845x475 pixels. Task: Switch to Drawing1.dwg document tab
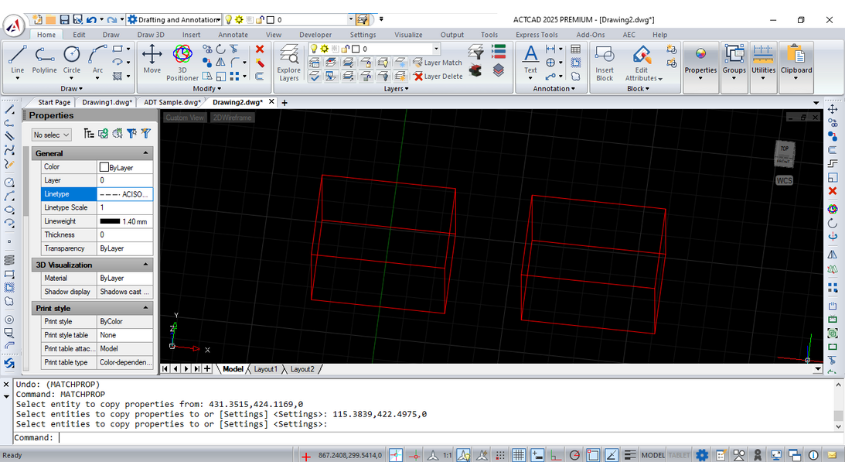[107, 102]
